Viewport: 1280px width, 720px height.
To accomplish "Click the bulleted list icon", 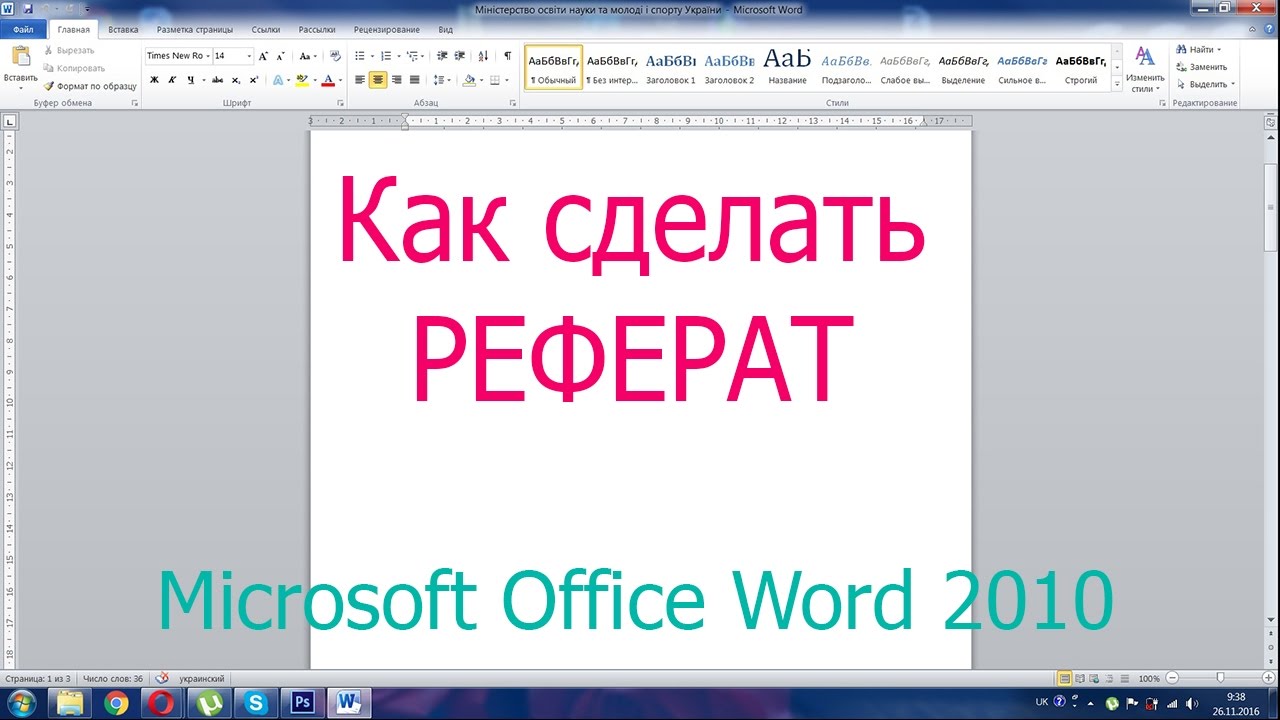I will pyautogui.click(x=361, y=56).
